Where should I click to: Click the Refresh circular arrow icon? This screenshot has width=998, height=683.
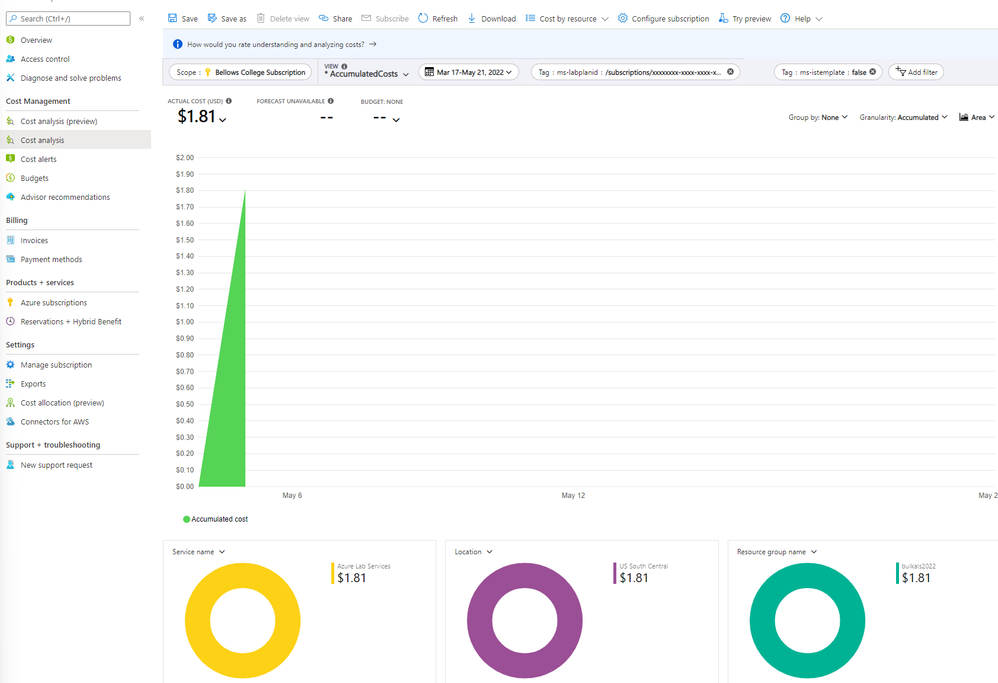coord(423,18)
